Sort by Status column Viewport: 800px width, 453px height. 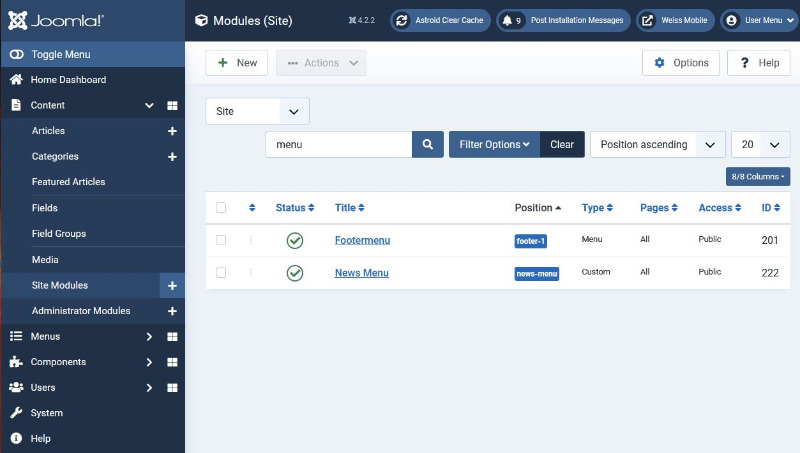(295, 208)
